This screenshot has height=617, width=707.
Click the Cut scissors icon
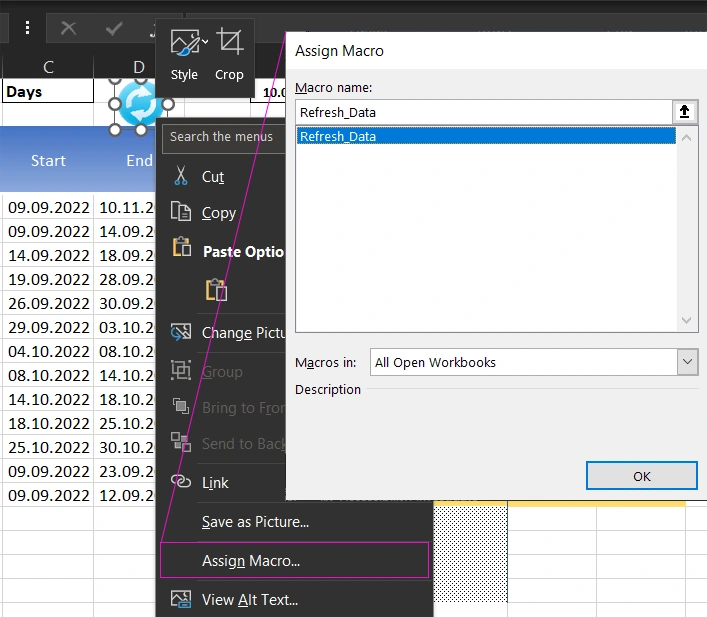point(181,176)
